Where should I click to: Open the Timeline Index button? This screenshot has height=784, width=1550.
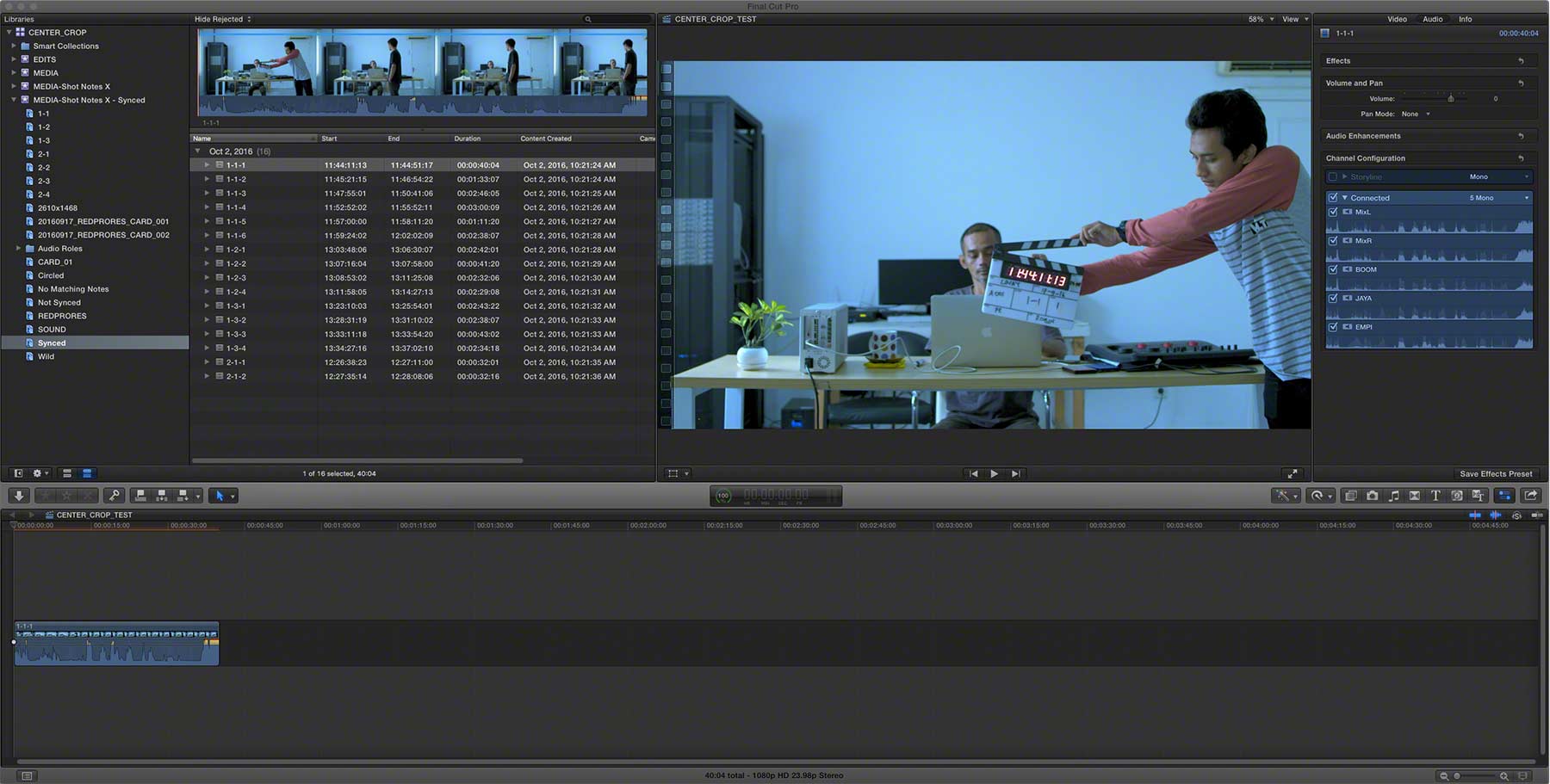coord(27,776)
